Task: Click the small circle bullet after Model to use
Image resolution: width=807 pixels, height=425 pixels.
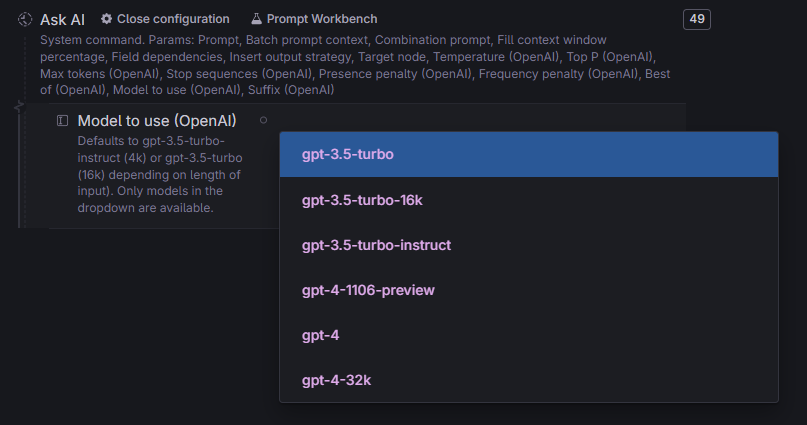Action: point(264,120)
